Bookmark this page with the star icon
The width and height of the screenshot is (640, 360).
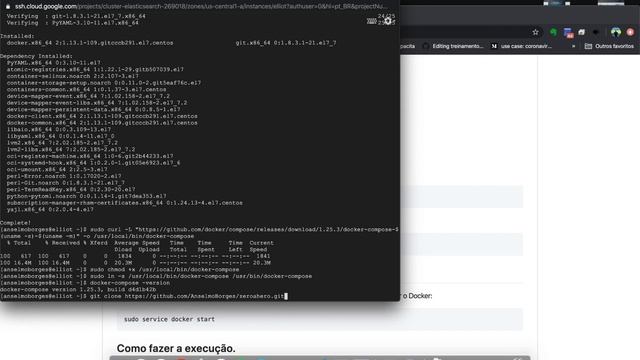[x=536, y=32]
